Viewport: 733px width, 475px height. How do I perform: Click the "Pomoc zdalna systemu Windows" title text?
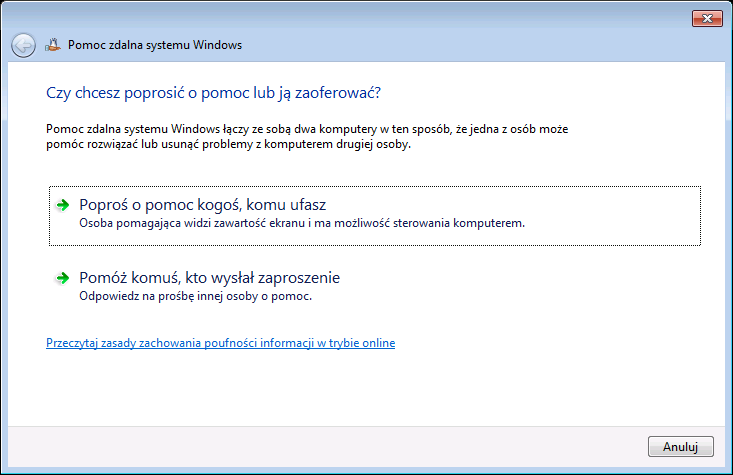[154, 45]
